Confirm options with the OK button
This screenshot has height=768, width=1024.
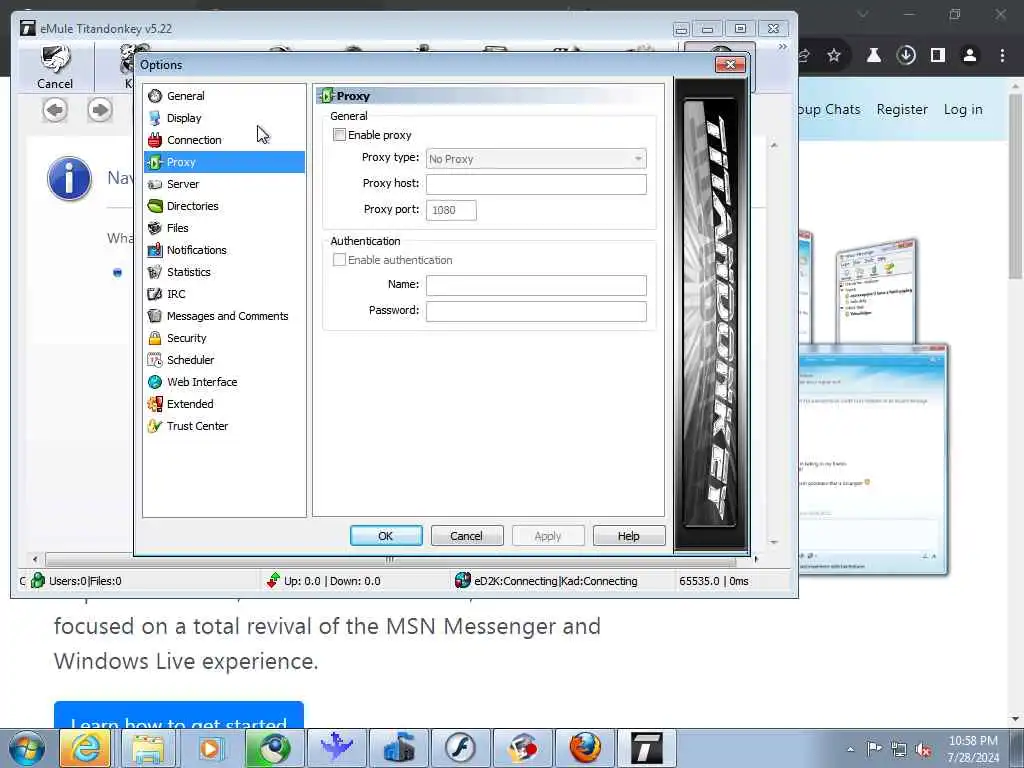(x=386, y=536)
